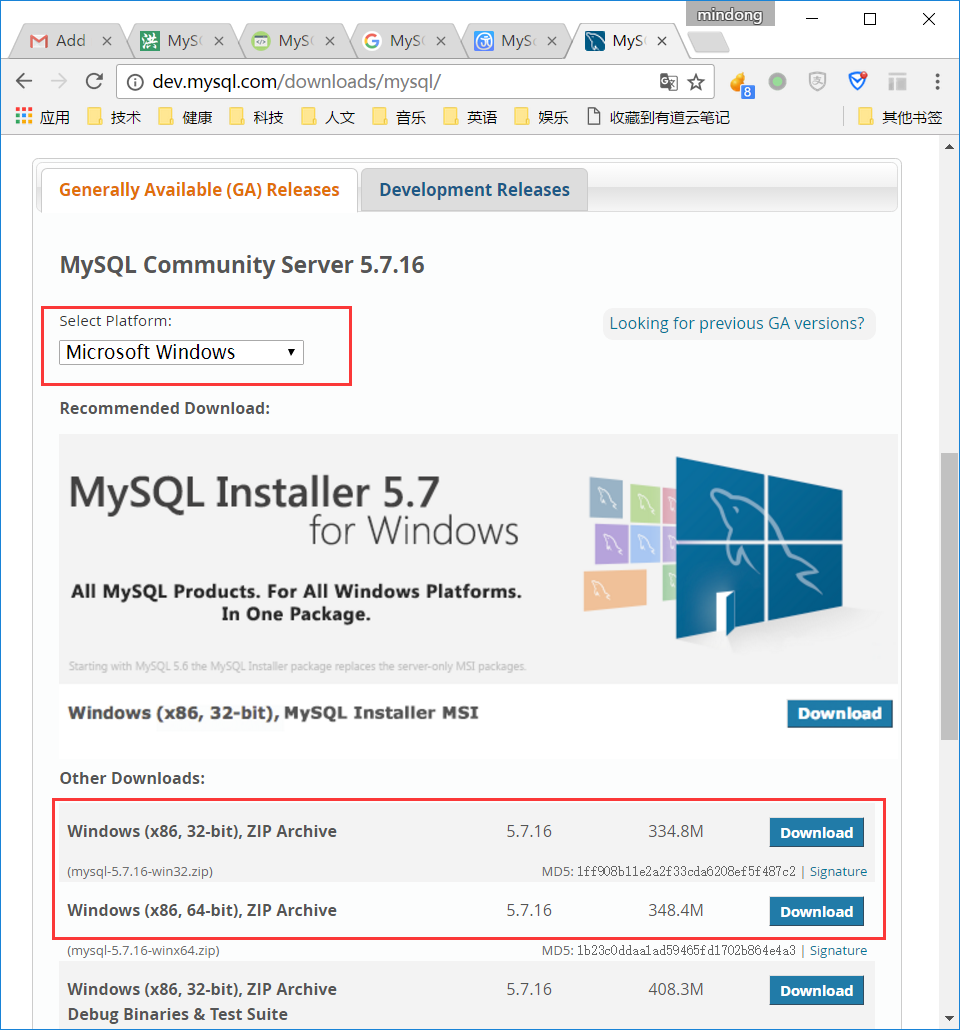Download the 64-bit ZIP Archive 348.4M

click(817, 911)
